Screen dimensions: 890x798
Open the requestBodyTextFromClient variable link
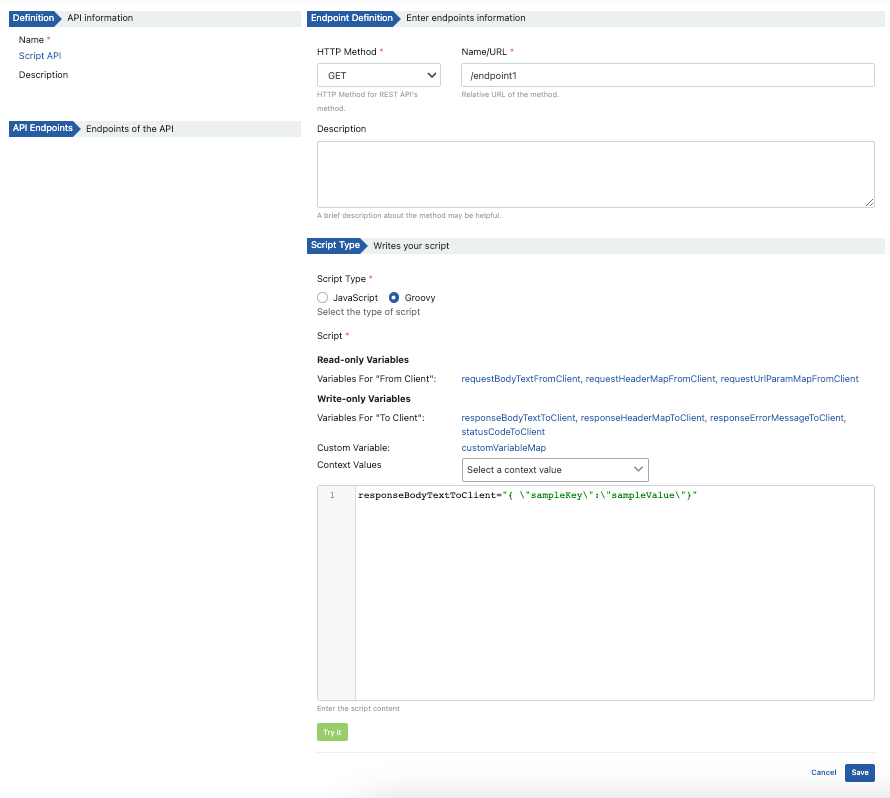pos(518,378)
